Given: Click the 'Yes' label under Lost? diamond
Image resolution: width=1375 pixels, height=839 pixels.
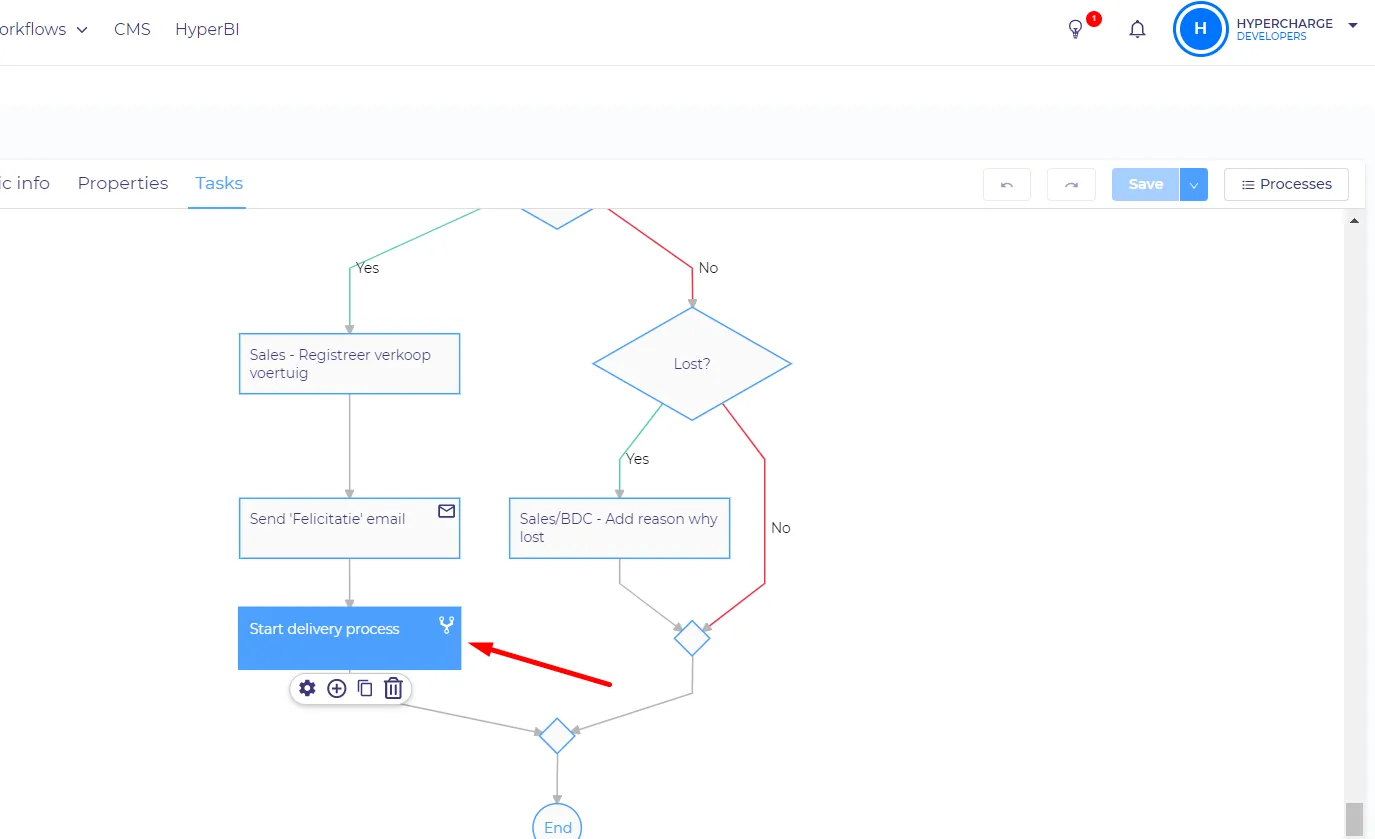Looking at the screenshot, I should [x=637, y=459].
